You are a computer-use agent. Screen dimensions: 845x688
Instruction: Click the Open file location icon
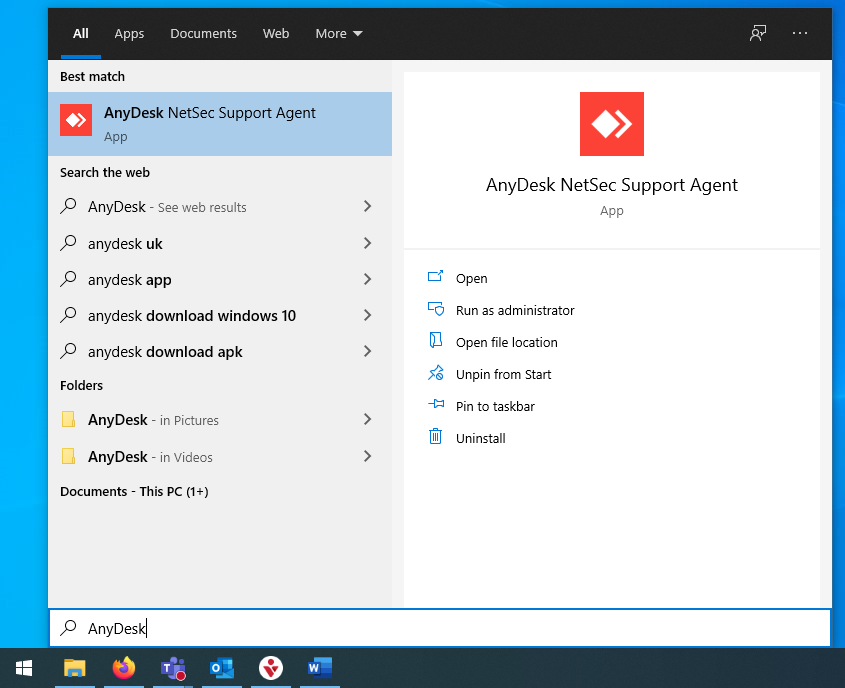435,340
